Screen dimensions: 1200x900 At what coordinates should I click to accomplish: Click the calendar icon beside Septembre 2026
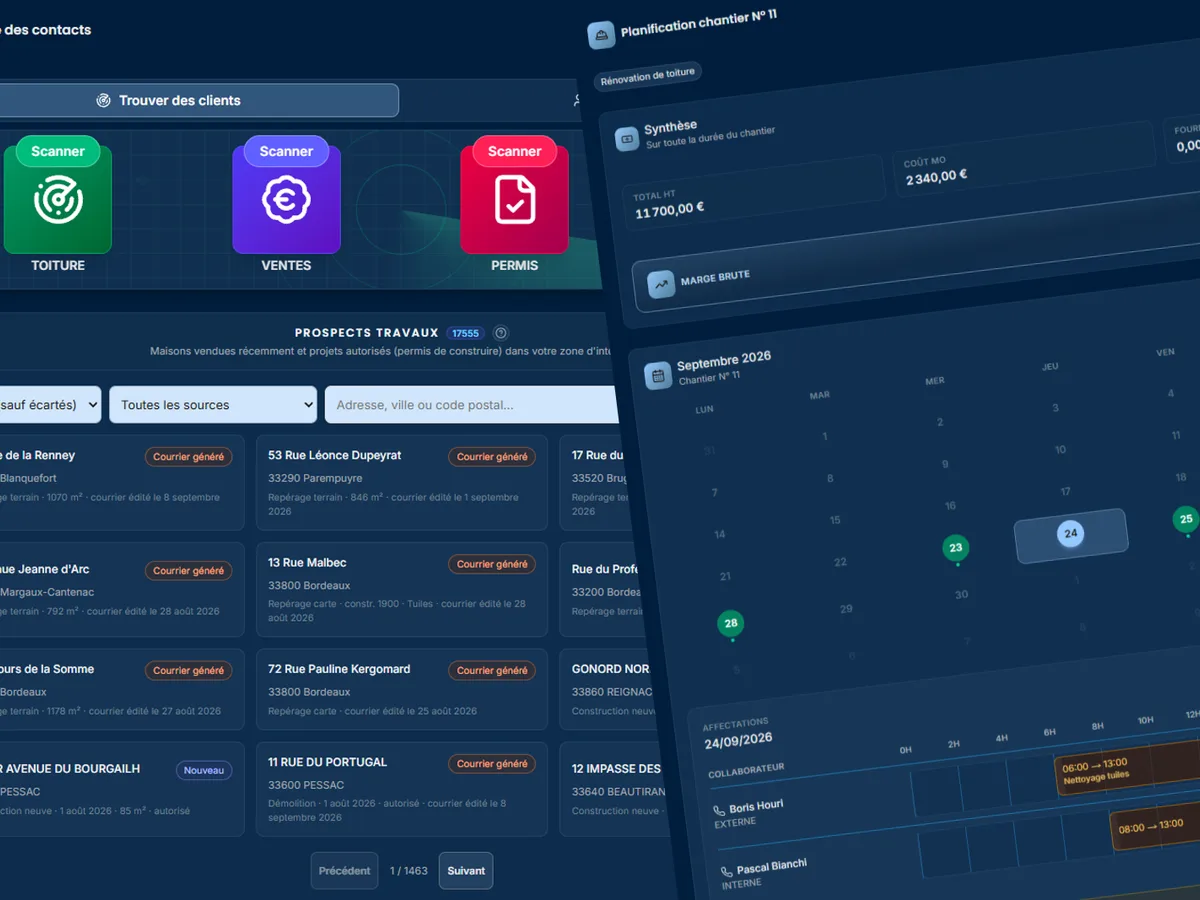coord(658,376)
